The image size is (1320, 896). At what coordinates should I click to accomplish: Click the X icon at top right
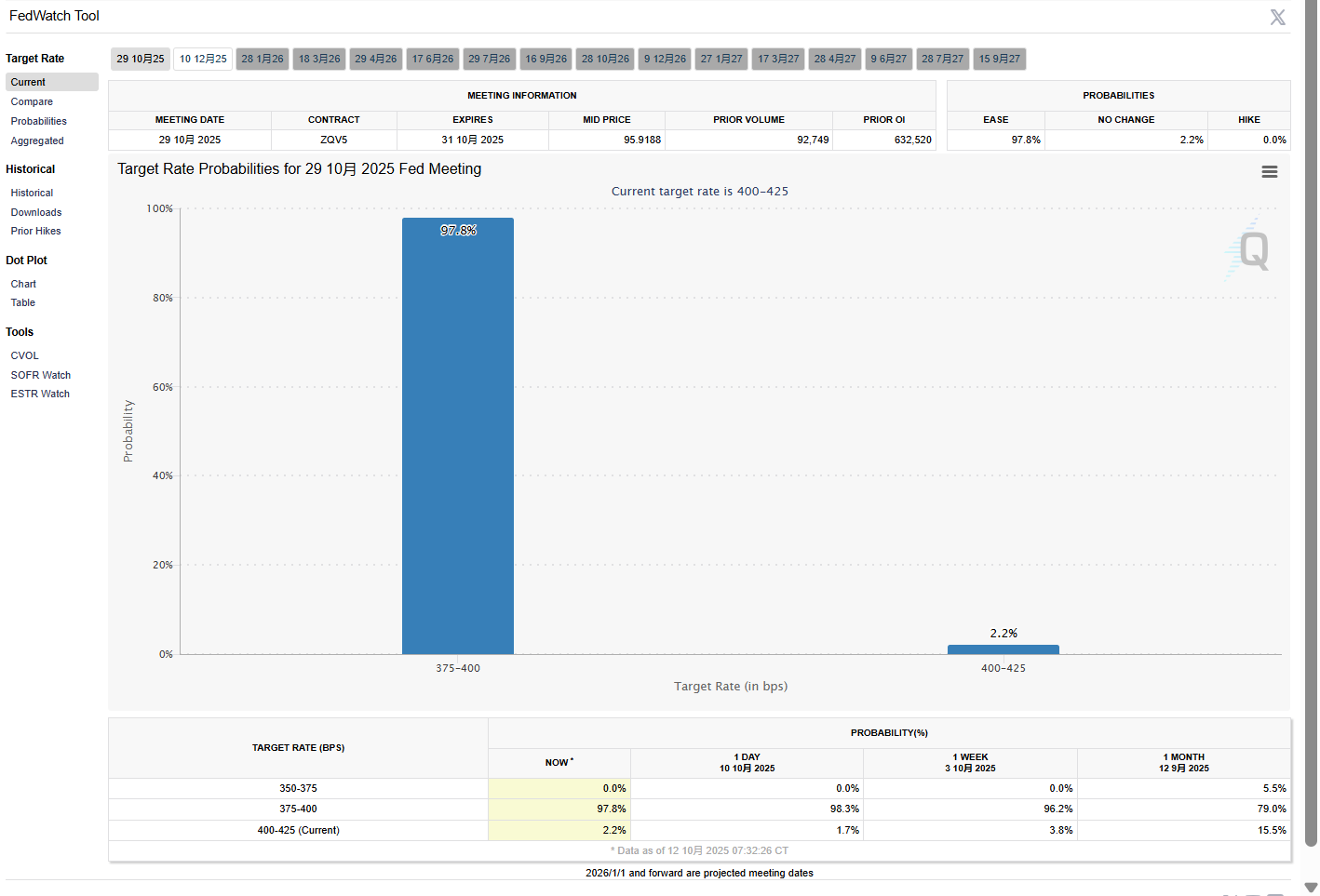(1277, 18)
